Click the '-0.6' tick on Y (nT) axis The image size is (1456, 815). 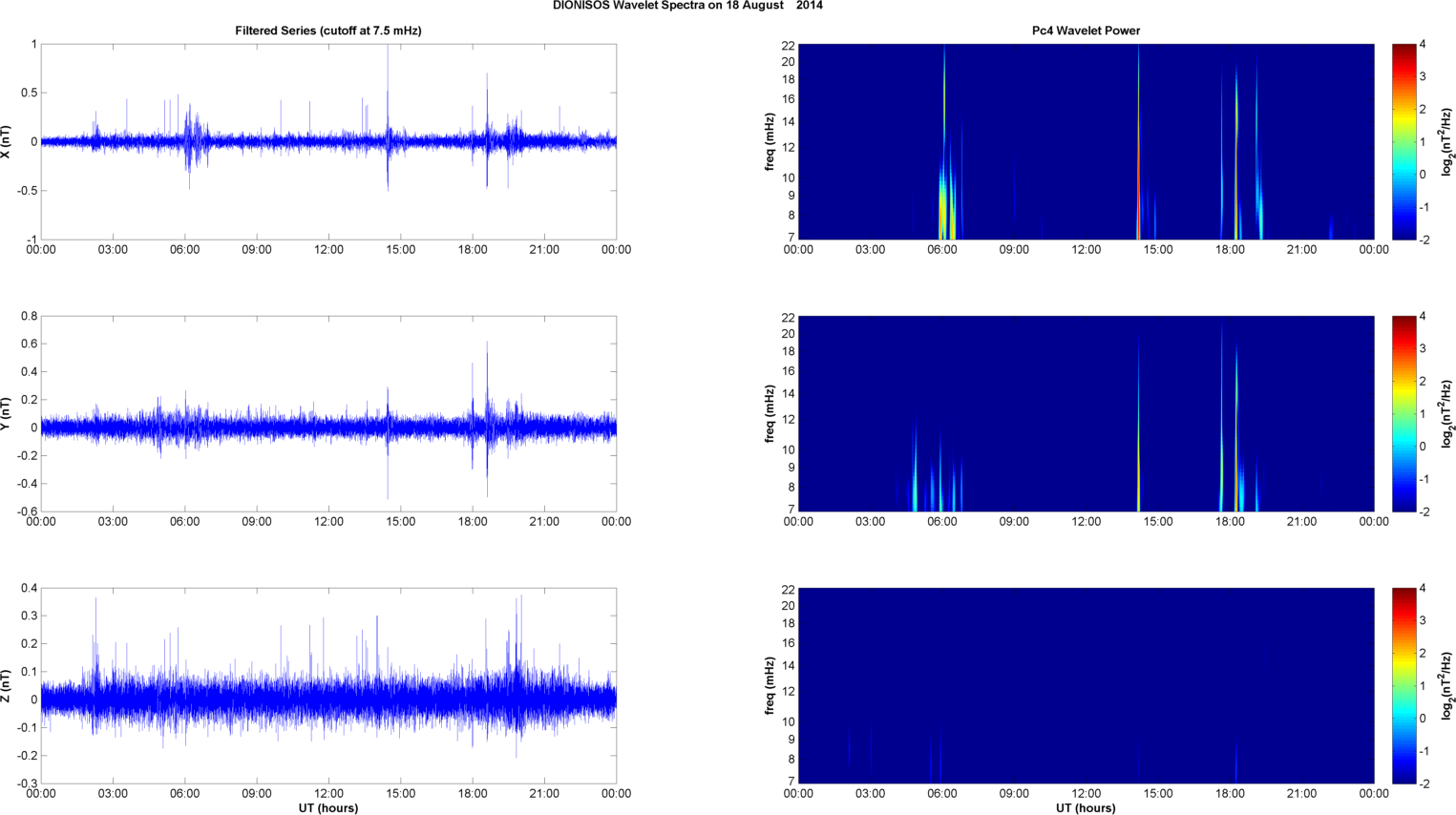pyautogui.click(x=27, y=512)
